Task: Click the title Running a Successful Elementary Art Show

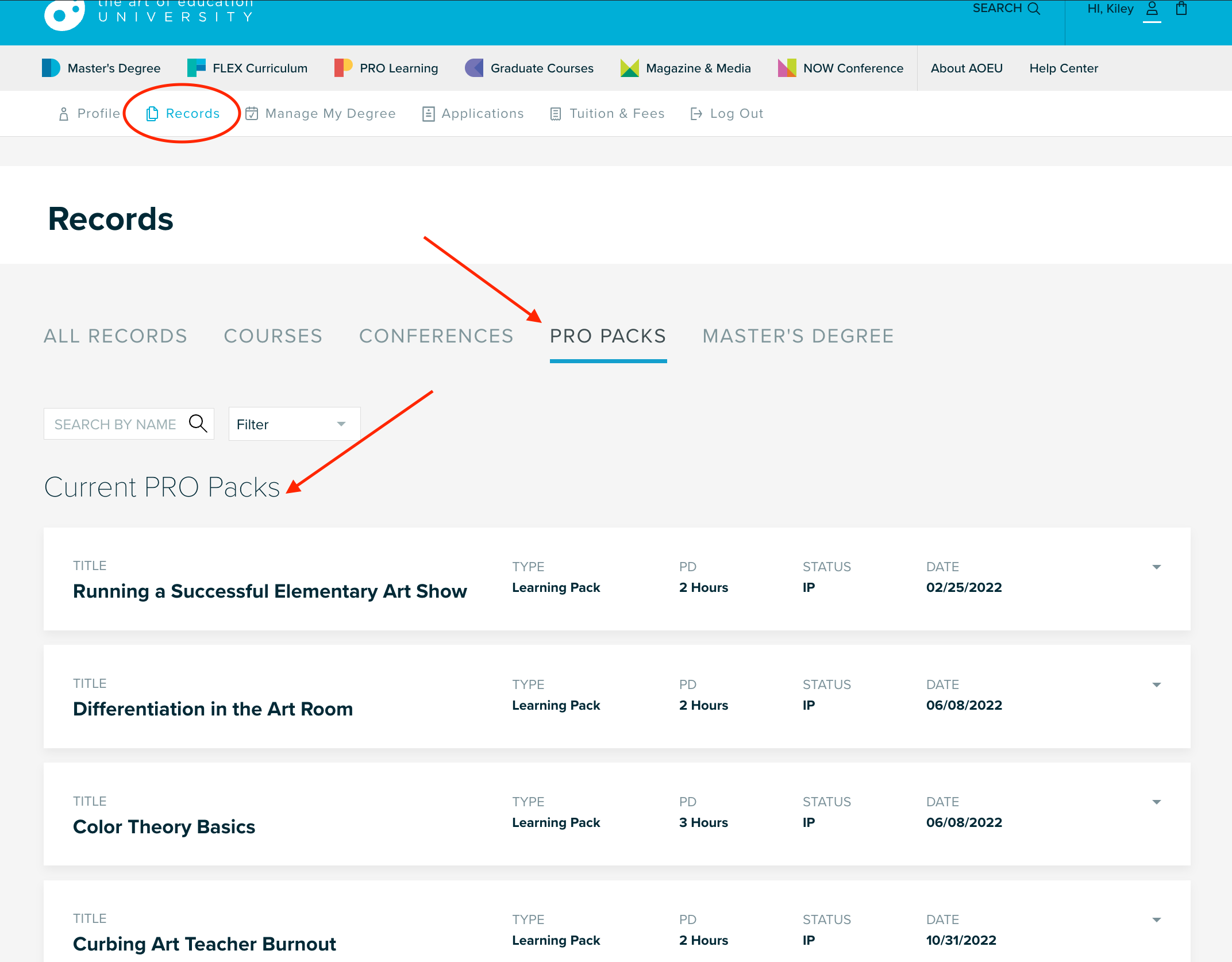Action: [x=270, y=591]
